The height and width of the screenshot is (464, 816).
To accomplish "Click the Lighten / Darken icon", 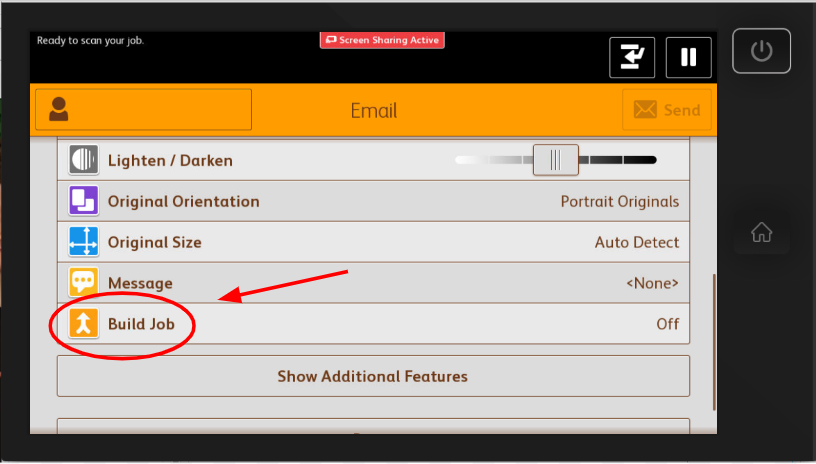I will click(83, 160).
